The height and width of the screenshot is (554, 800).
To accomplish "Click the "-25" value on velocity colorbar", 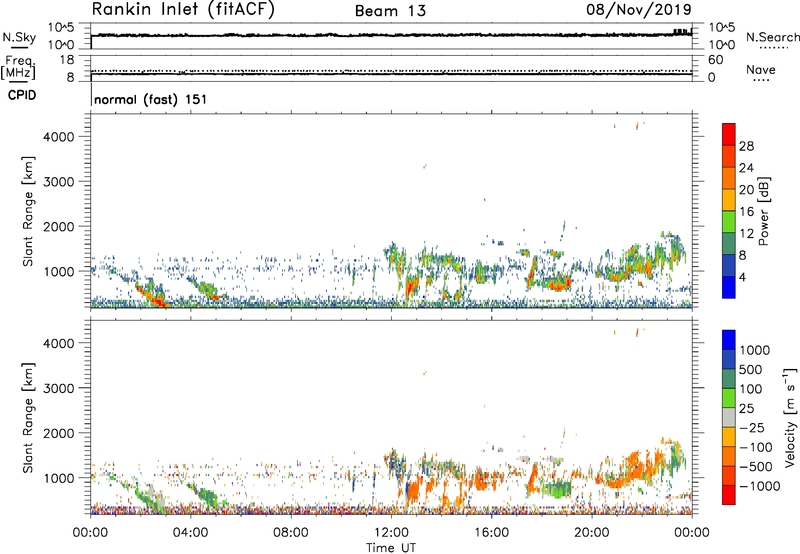I will (752, 428).
